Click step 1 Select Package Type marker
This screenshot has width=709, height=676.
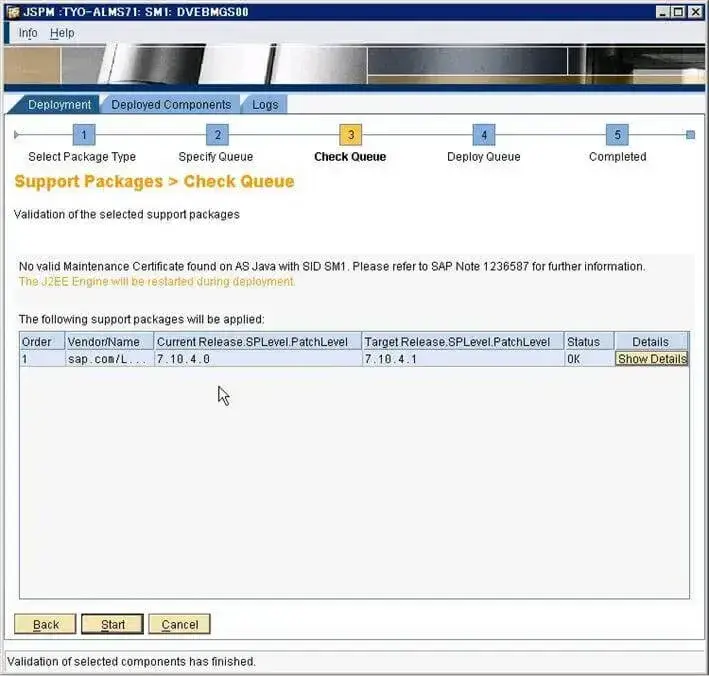coord(84,135)
